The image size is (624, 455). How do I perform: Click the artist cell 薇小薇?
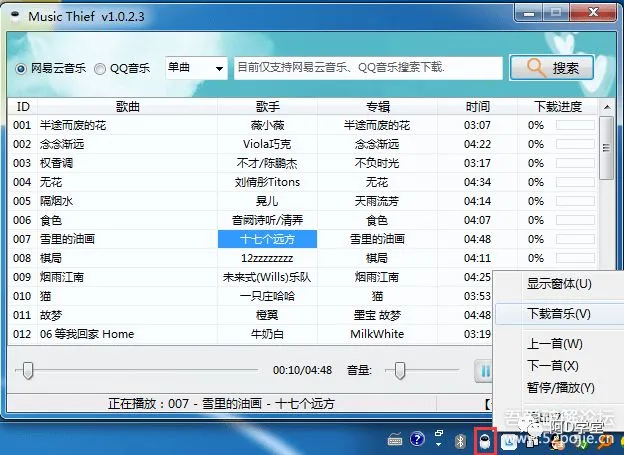click(x=267, y=125)
